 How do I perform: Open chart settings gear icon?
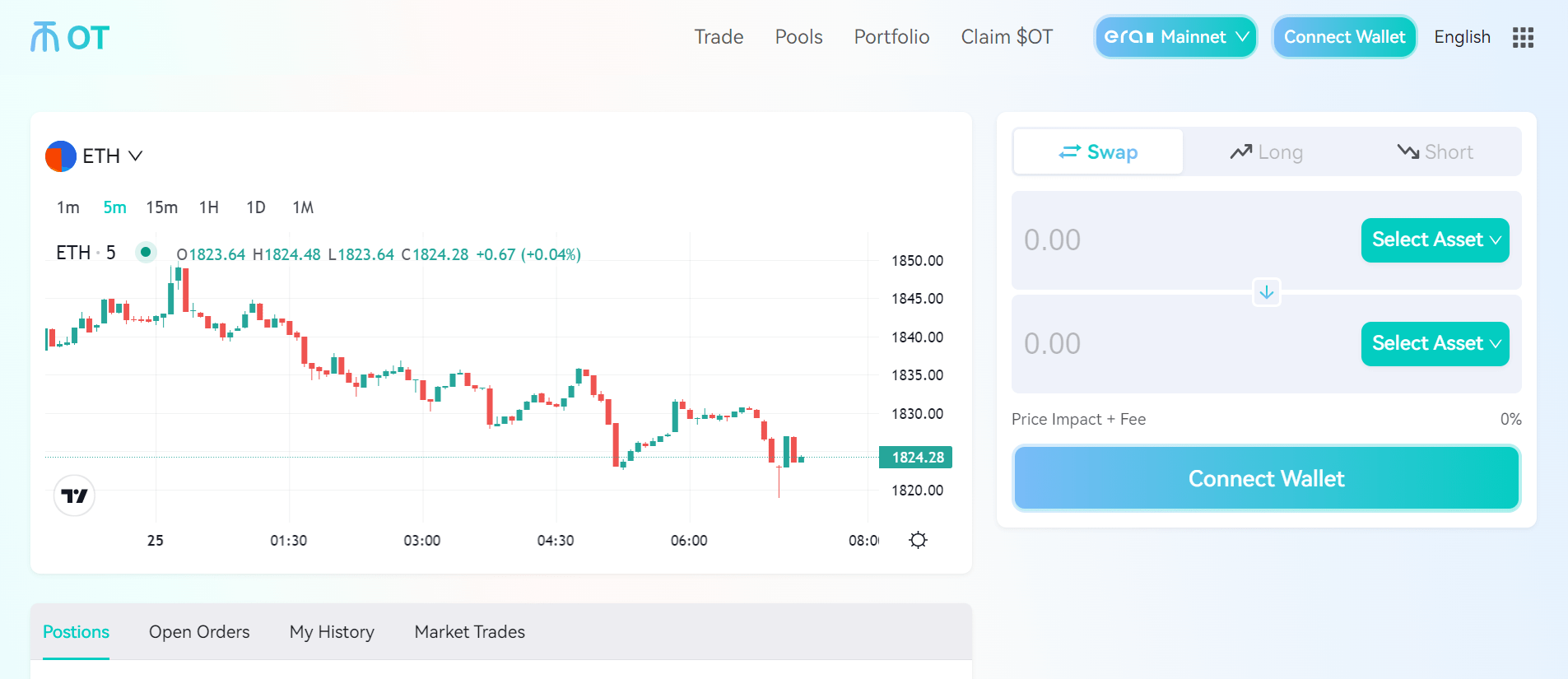[918, 540]
